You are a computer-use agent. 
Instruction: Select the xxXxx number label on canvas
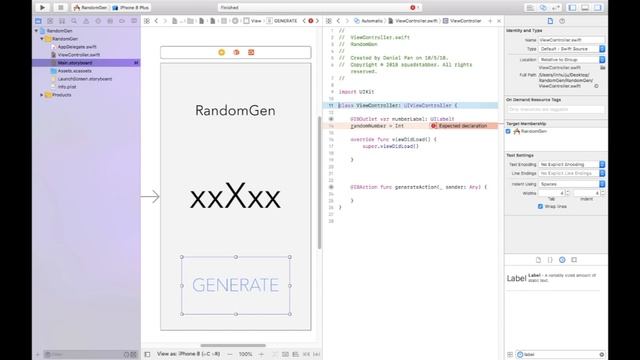[x=236, y=197]
